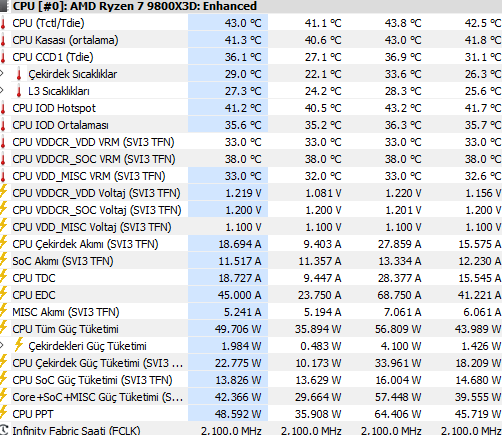Select the CPU IOD Ortalaması label
This screenshot has height=435, width=502.
[x=60, y=125]
